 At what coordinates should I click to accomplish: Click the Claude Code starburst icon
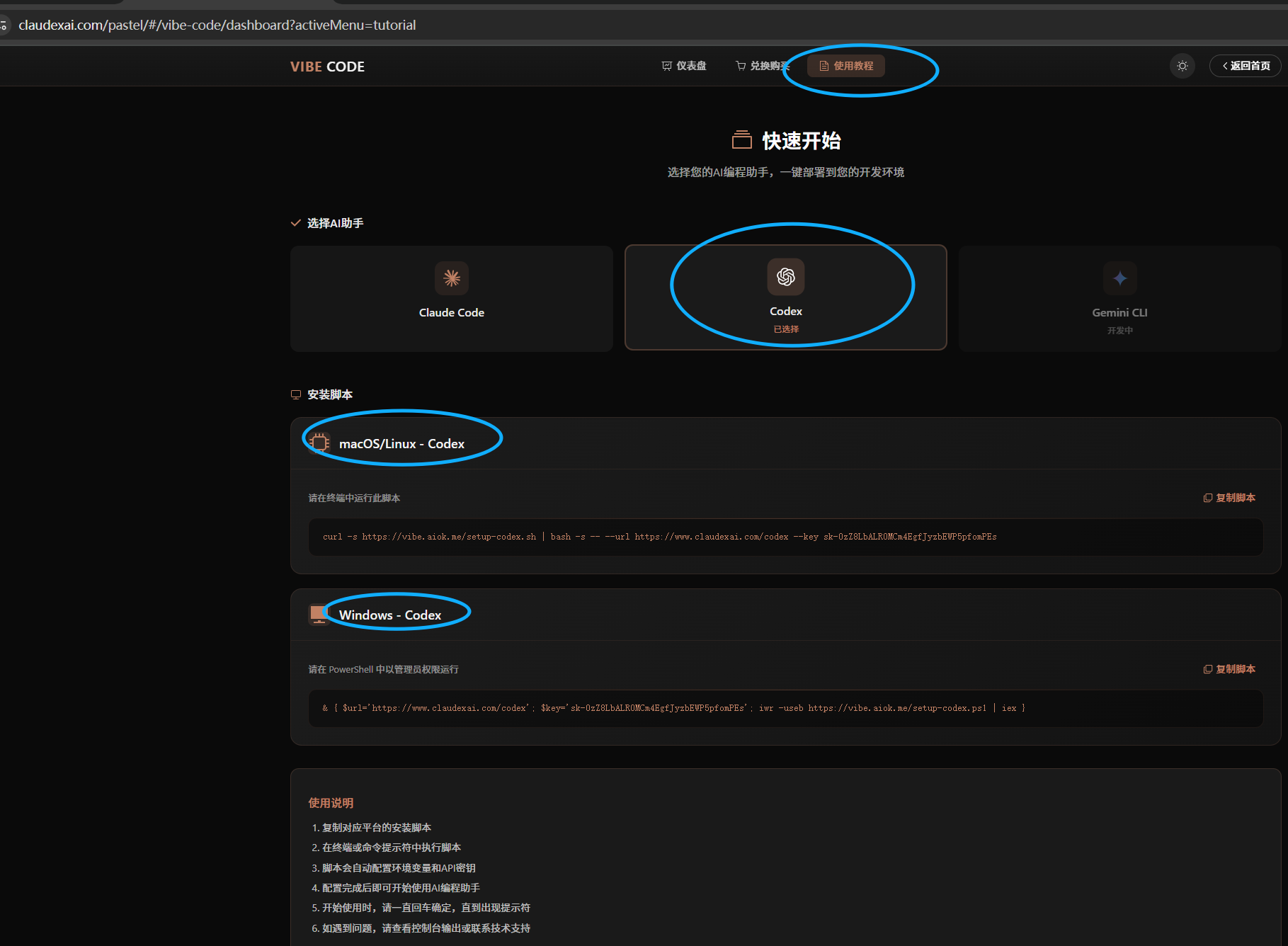click(451, 278)
